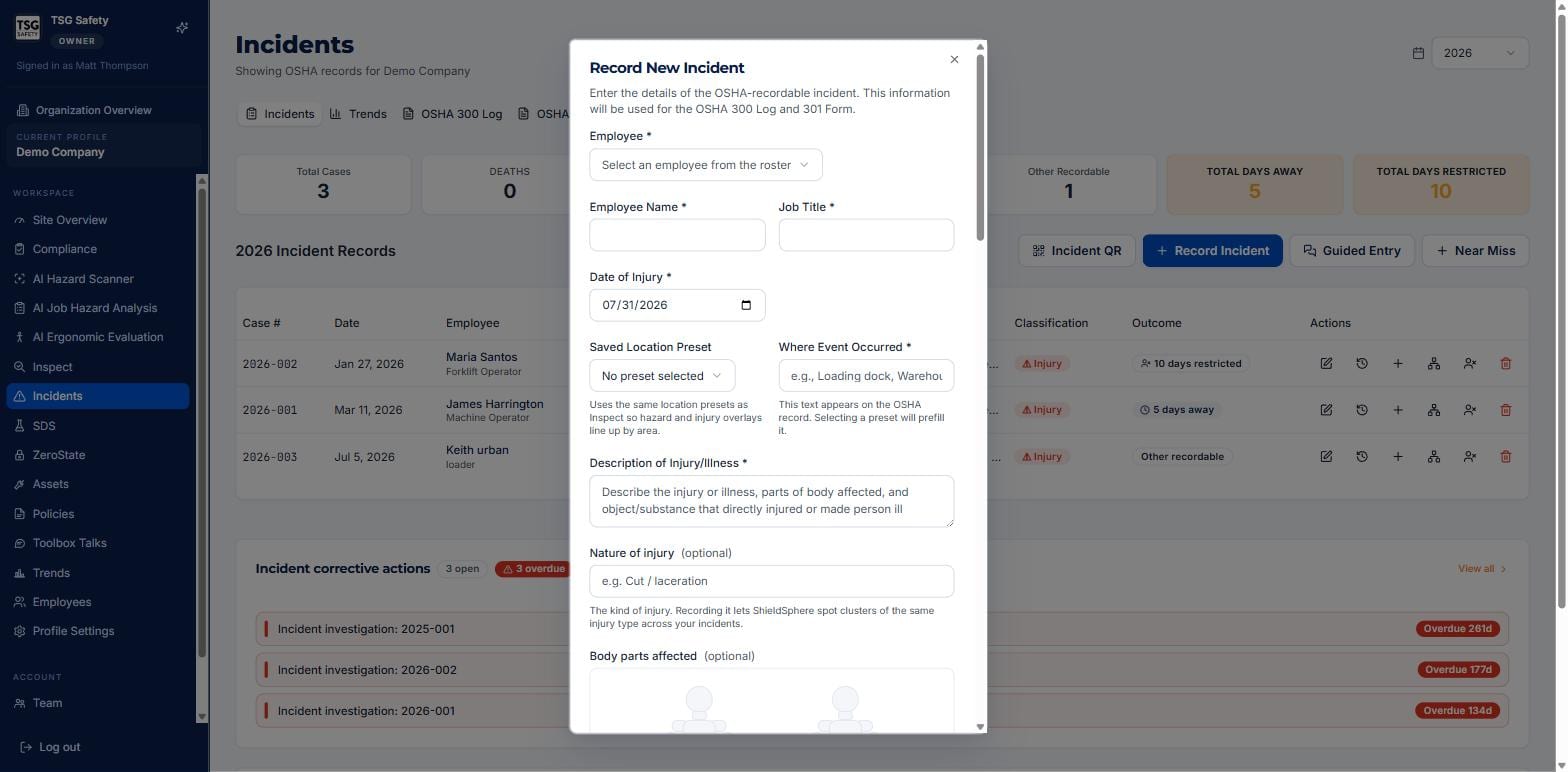Click the Incident QR button
This screenshot has height=772, width=1568.
(x=1076, y=251)
